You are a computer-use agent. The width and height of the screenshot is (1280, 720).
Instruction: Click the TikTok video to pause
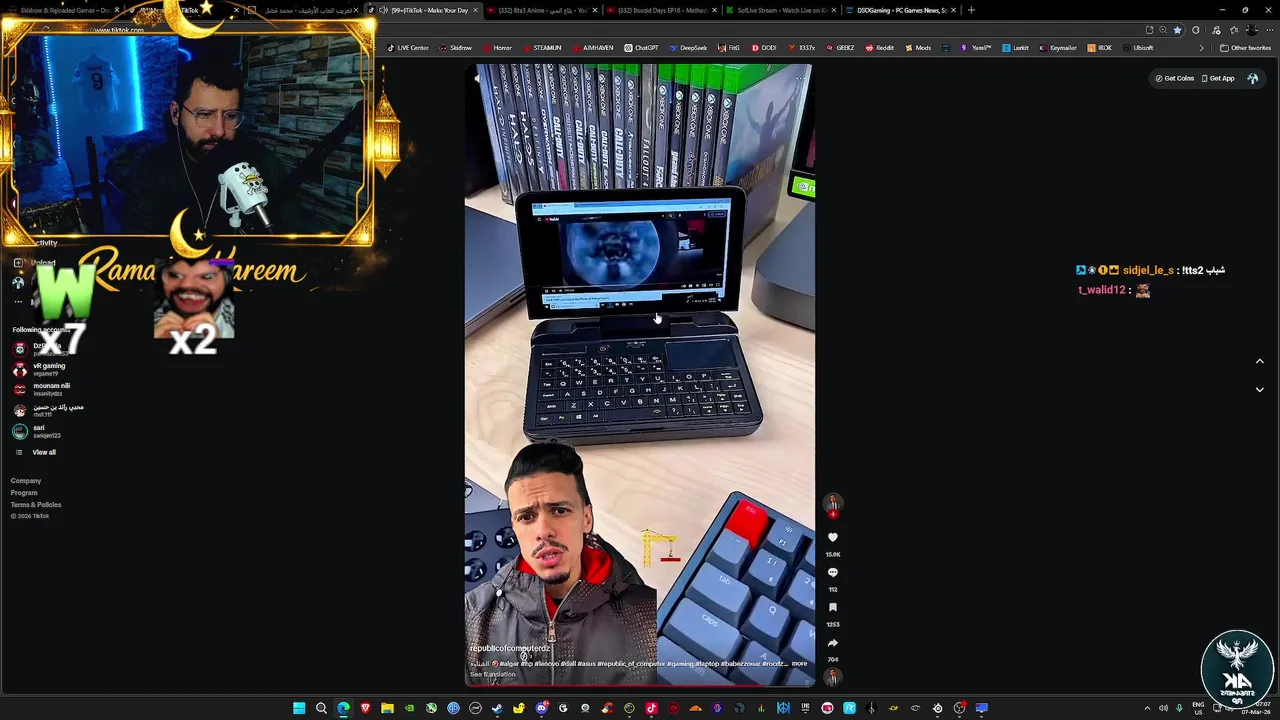pos(640,375)
